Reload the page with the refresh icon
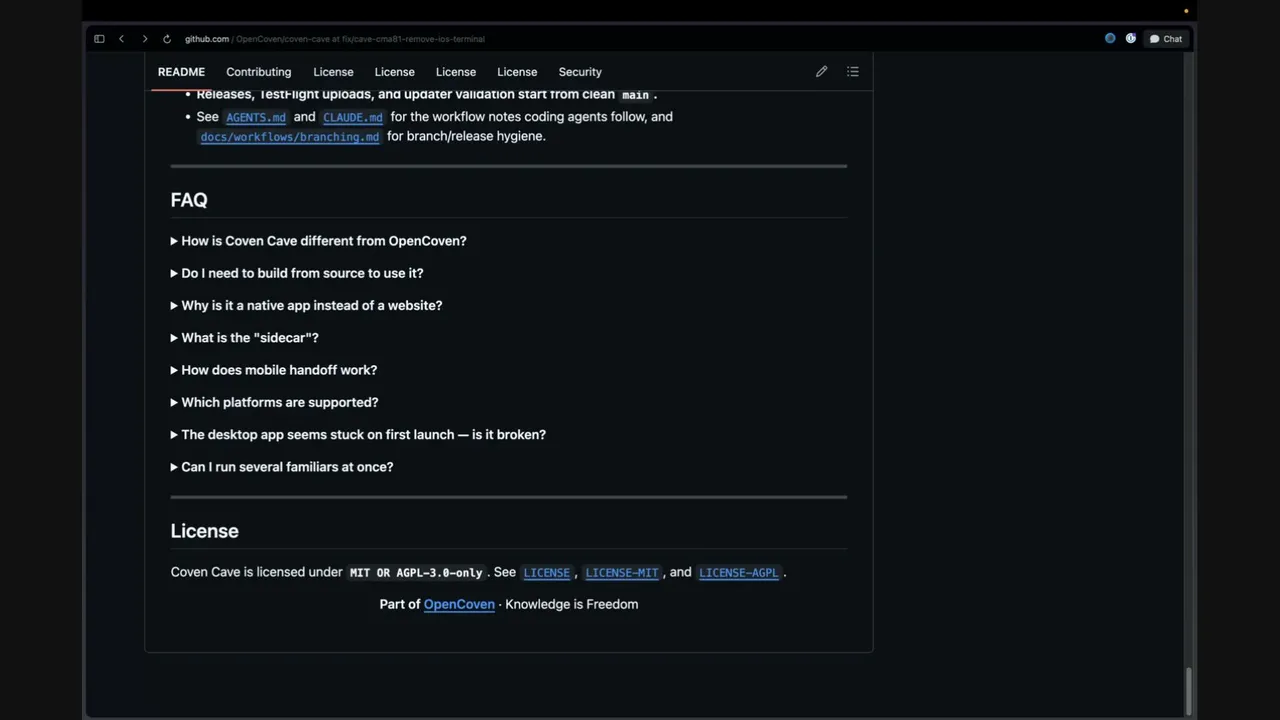1280x720 pixels. 167,39
